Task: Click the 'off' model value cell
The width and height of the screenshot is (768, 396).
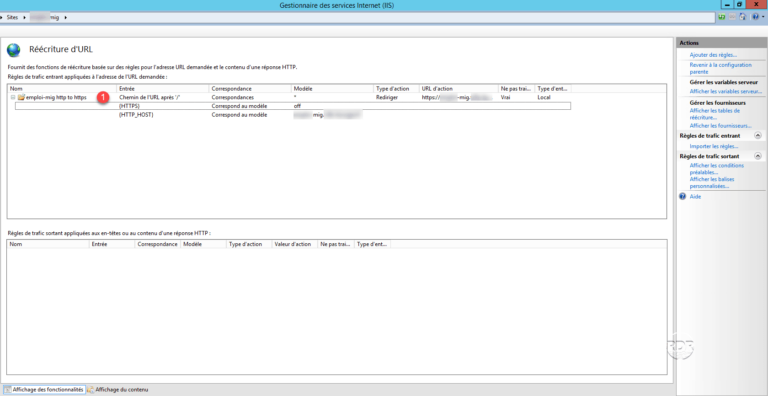Action: 297,106
